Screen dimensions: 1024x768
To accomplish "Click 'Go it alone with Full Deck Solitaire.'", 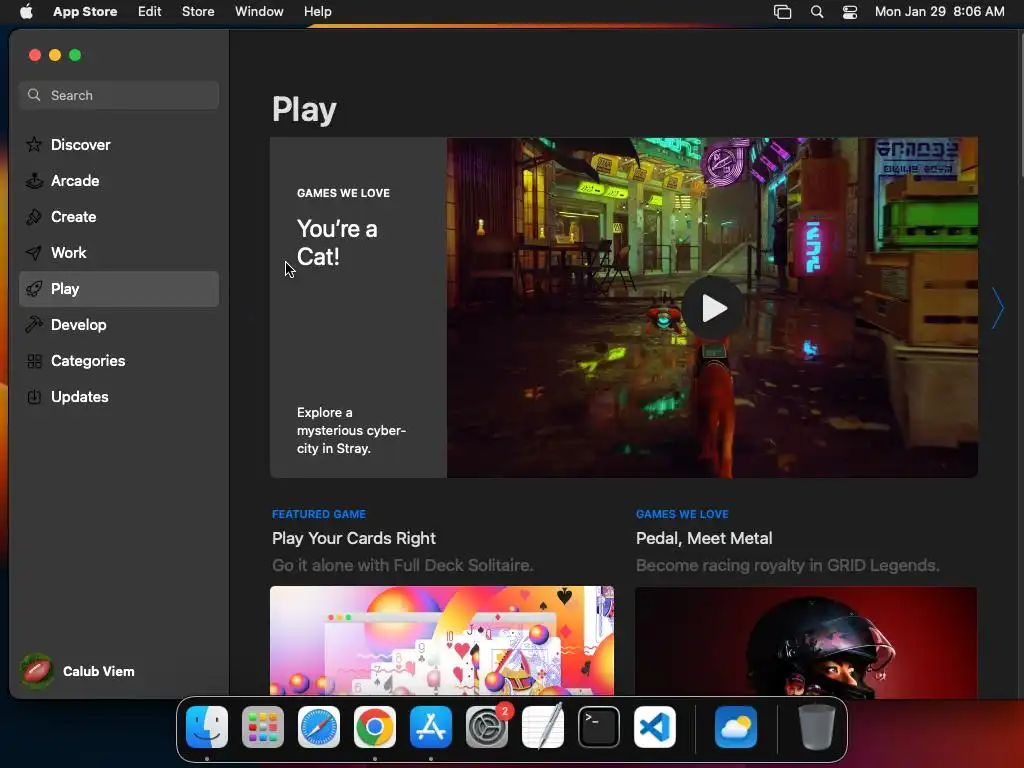I will coord(402,565).
